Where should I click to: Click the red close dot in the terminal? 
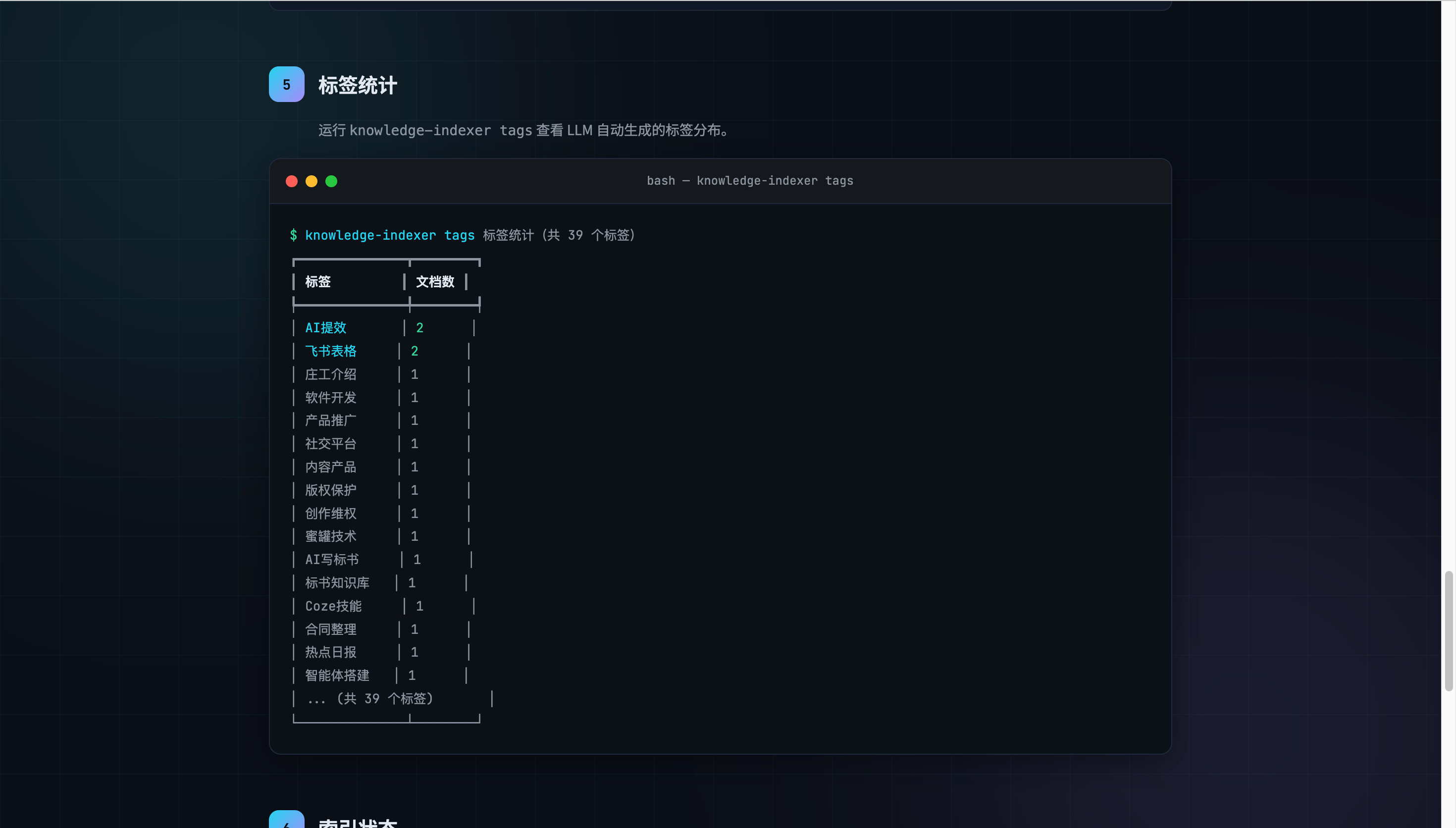pyautogui.click(x=292, y=181)
